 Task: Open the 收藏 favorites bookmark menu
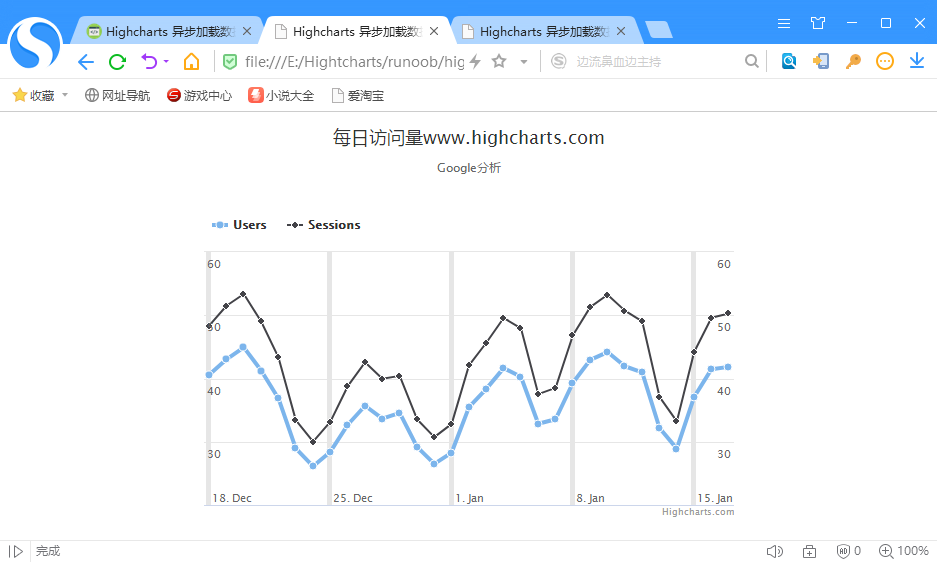[35, 95]
